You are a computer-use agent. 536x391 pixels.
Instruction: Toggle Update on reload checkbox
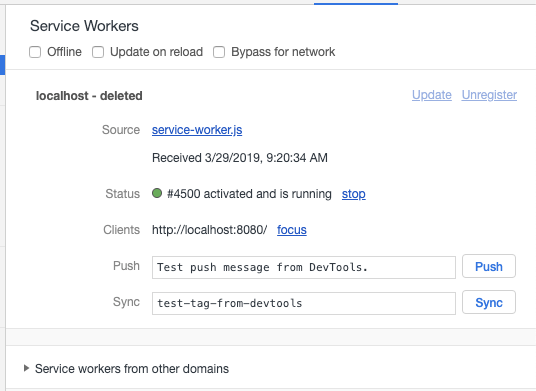98,52
